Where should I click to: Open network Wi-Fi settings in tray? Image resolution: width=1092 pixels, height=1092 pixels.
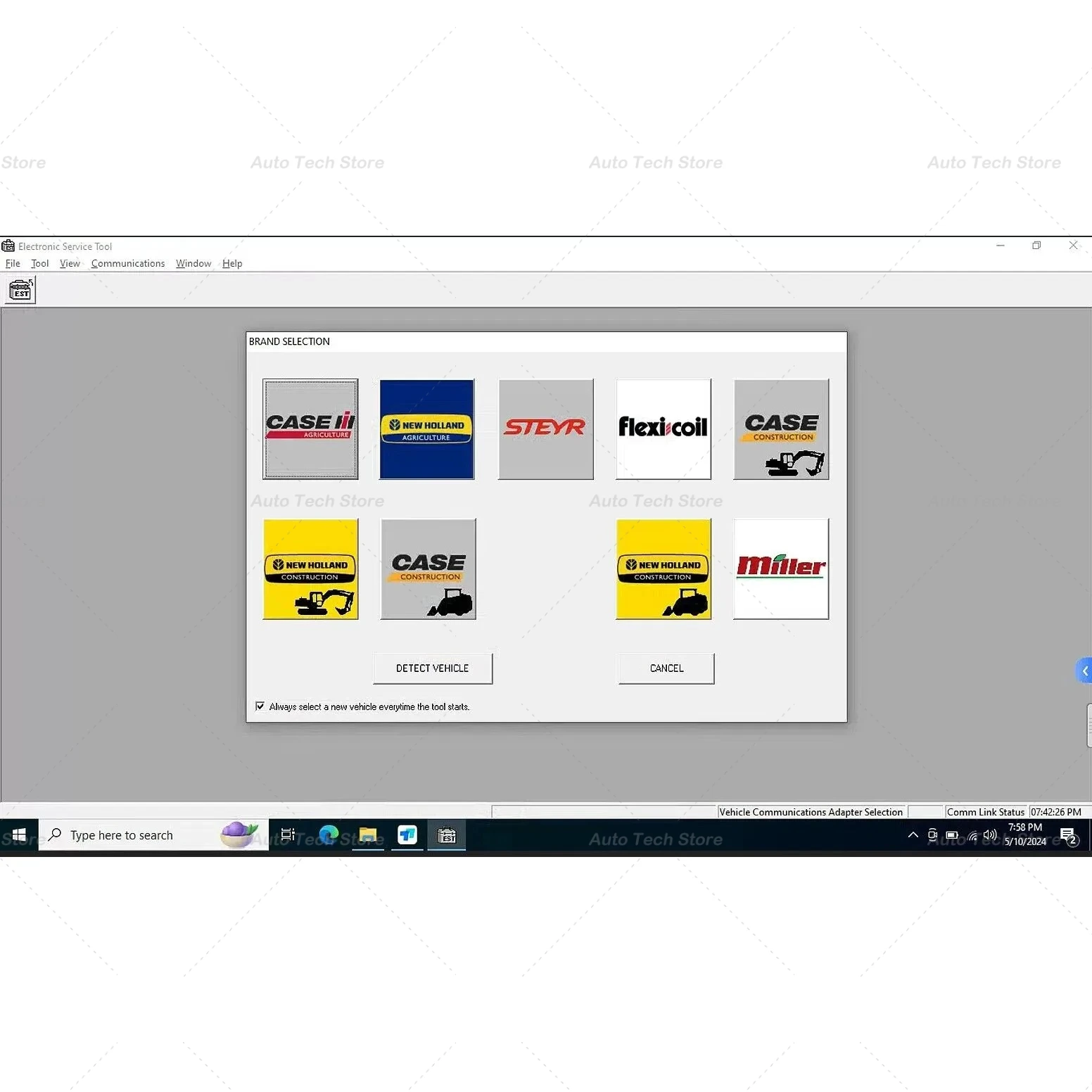(972, 836)
